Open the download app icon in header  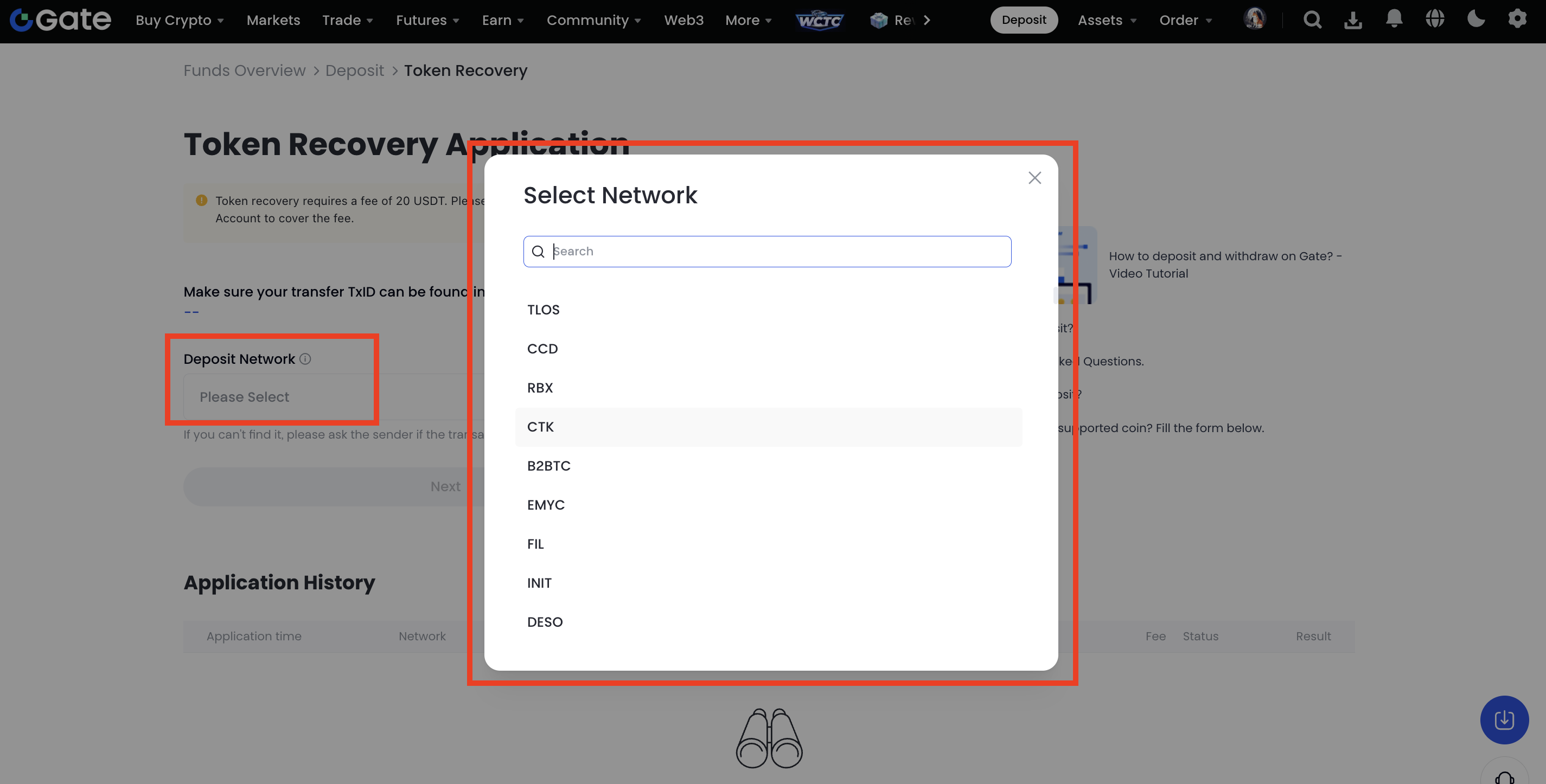pyautogui.click(x=1353, y=20)
